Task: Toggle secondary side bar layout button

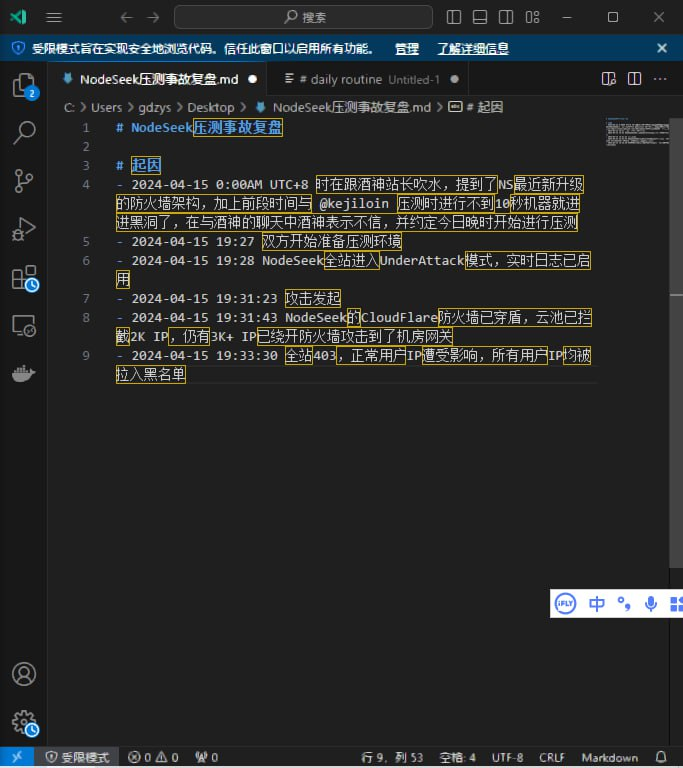Action: (506, 17)
